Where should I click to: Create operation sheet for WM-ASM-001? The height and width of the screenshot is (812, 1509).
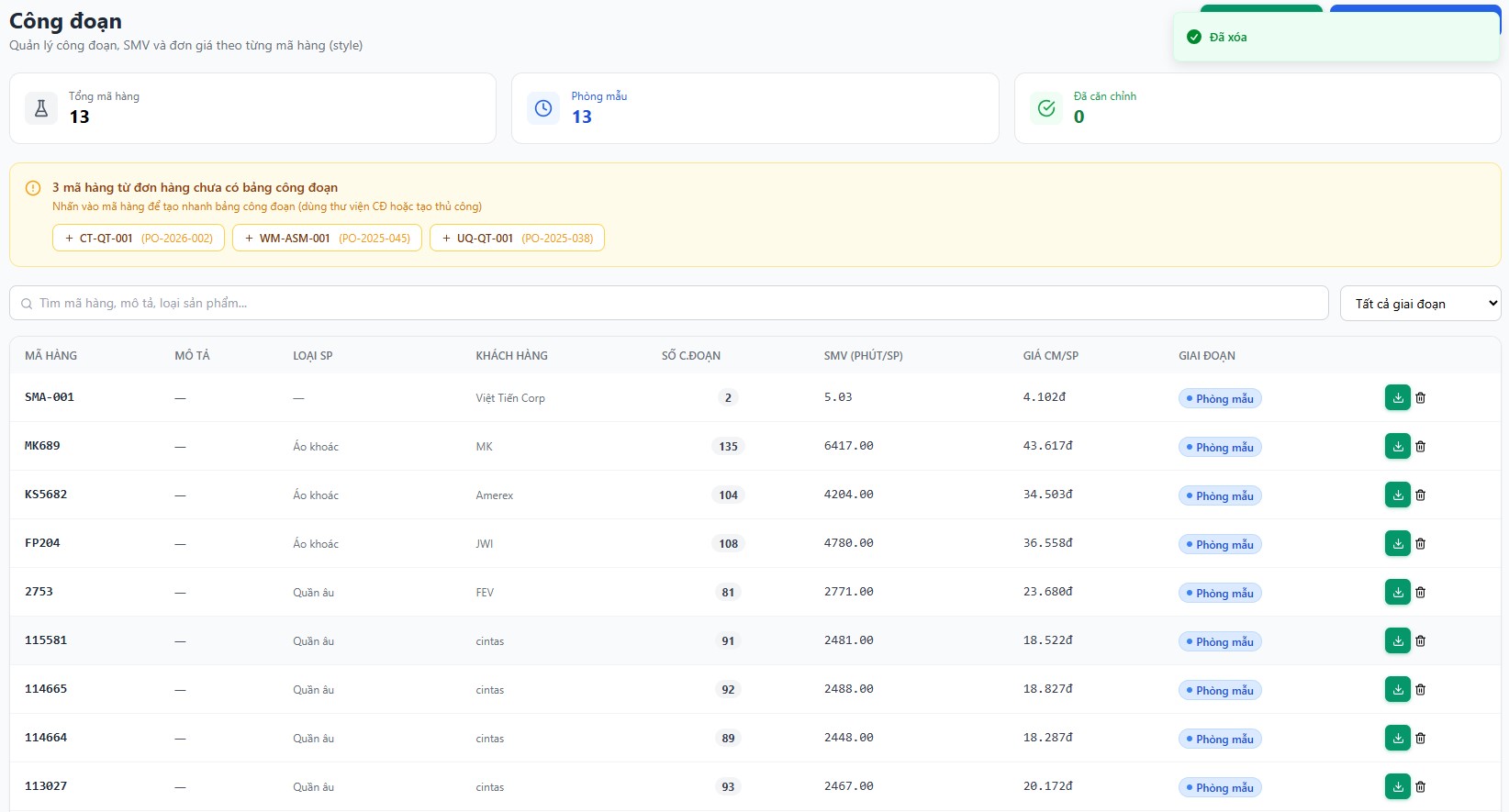point(327,238)
